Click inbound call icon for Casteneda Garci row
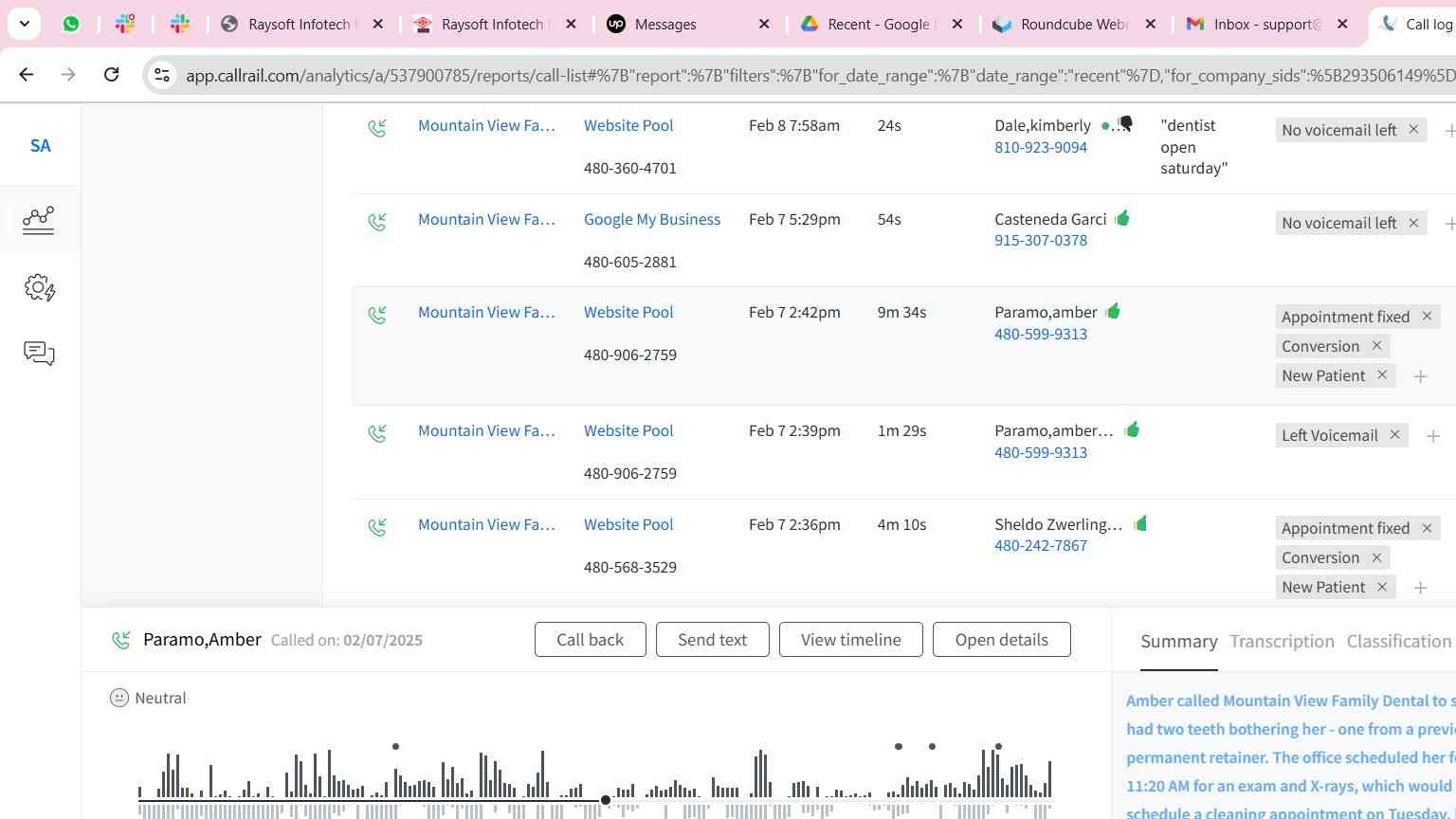Screen dimensions: 1456x819 coord(377,221)
